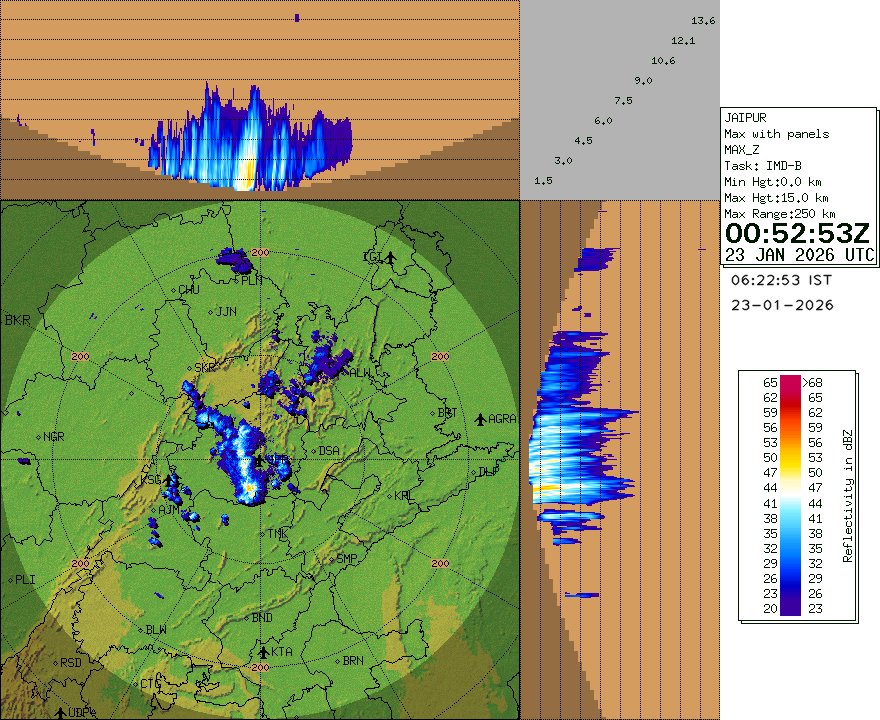Click the AGRA airport airplane icon

pyautogui.click(x=480, y=418)
